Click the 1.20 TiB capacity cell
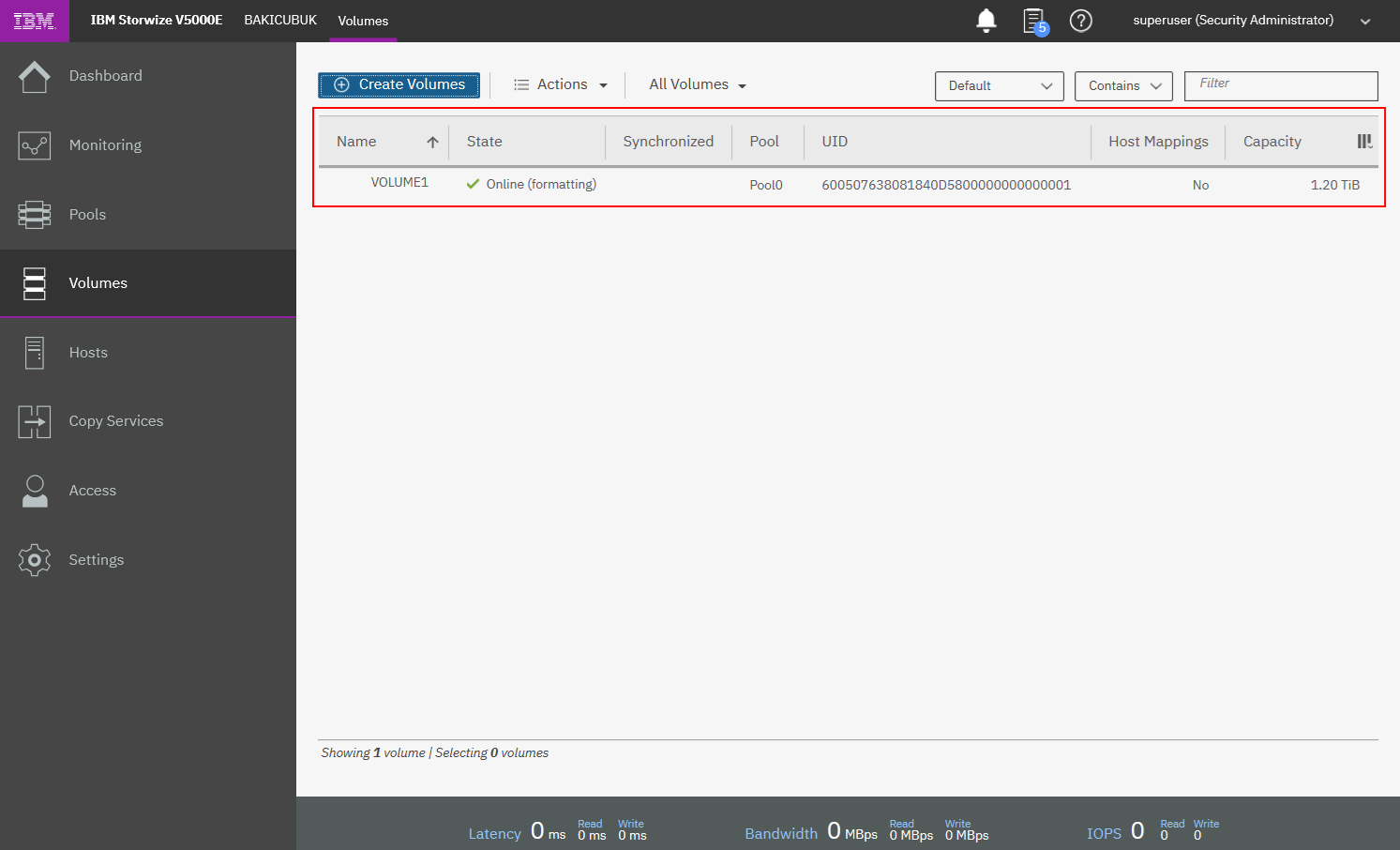 tap(1335, 185)
